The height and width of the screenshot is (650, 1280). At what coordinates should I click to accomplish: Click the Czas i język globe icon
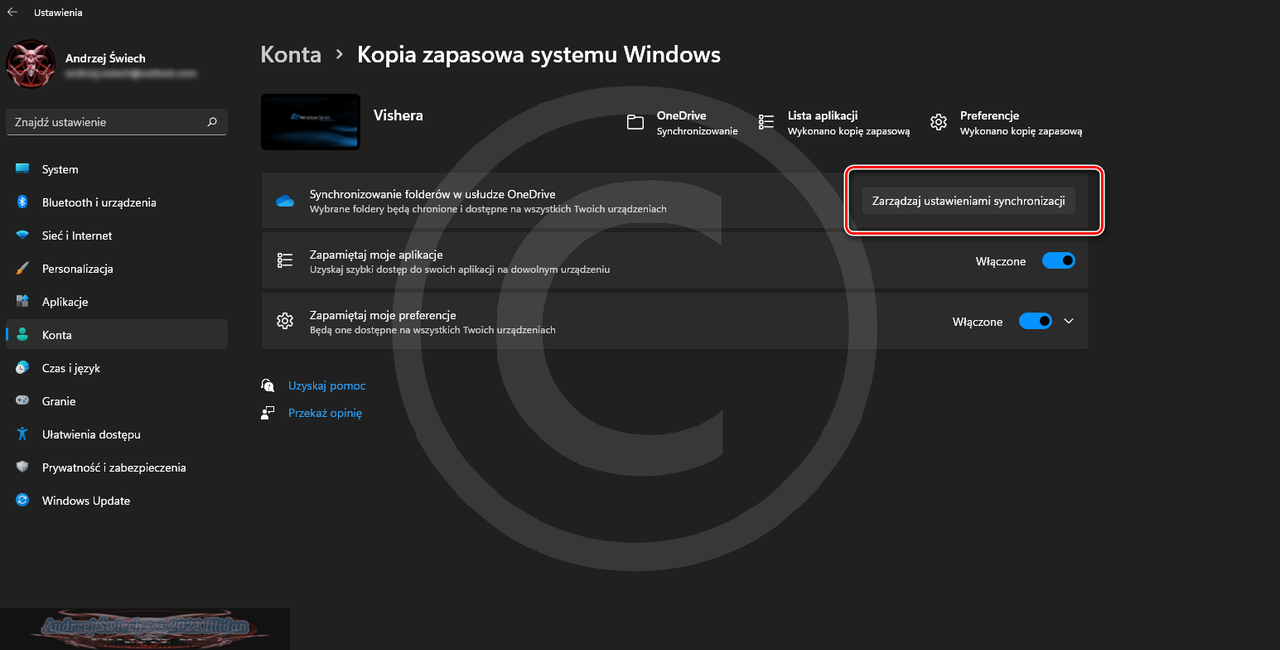point(22,368)
